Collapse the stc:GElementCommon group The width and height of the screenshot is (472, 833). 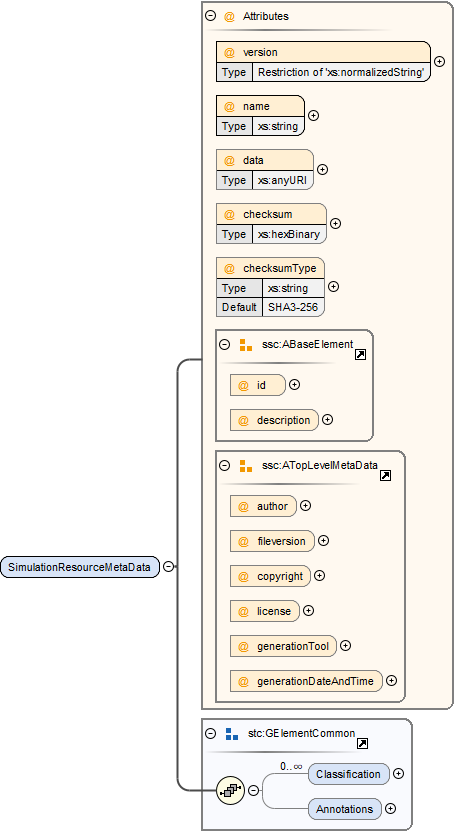(210, 734)
